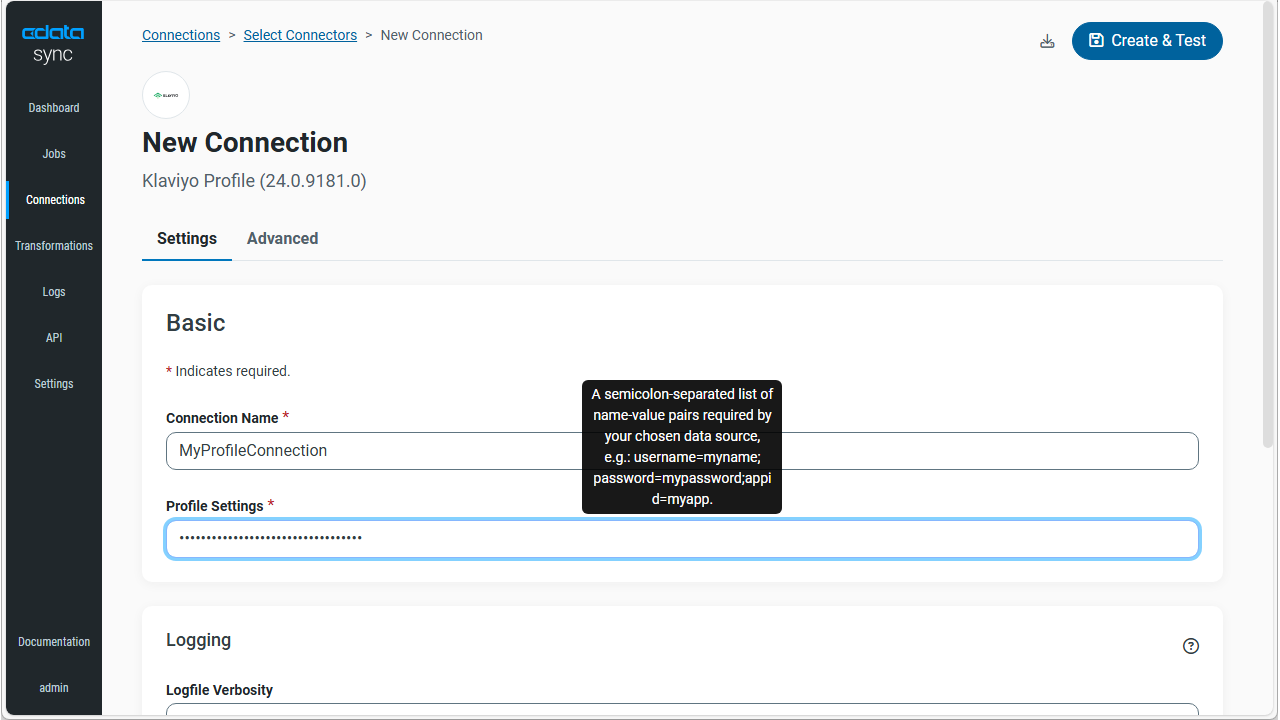
Task: Open Settings in the left sidebar
Action: pos(54,384)
